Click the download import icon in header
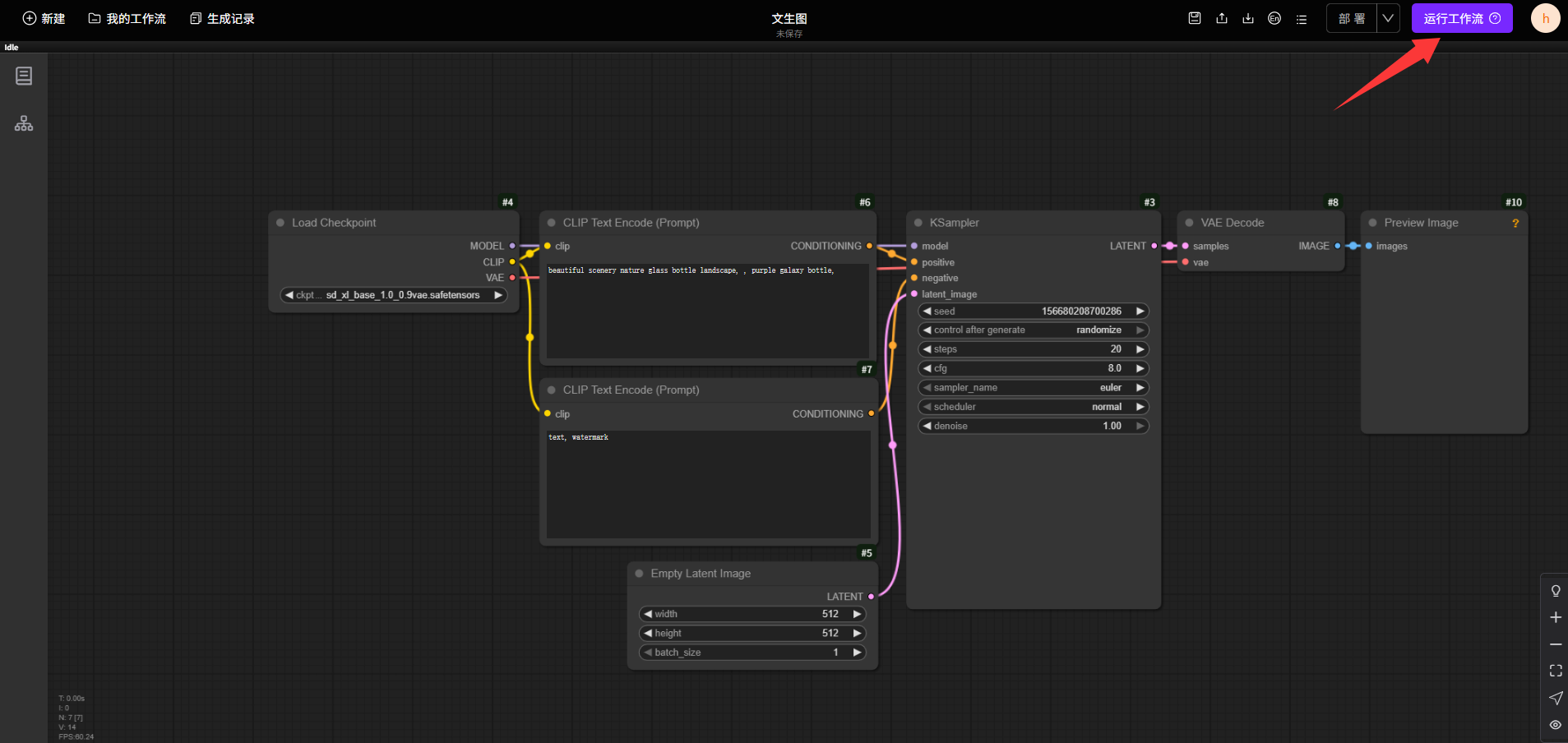1568x743 pixels. click(x=1248, y=18)
